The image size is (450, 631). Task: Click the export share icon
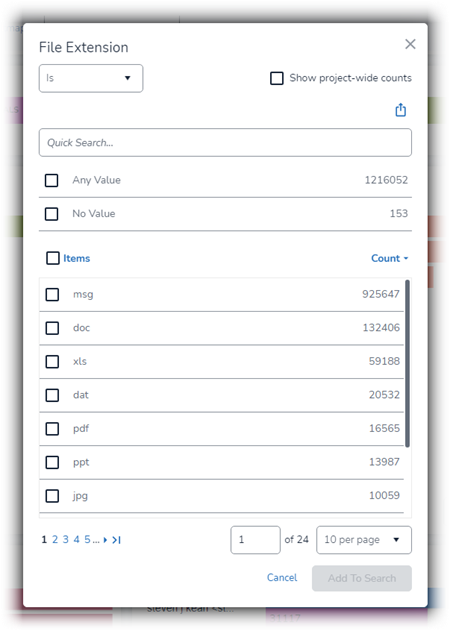[400, 110]
